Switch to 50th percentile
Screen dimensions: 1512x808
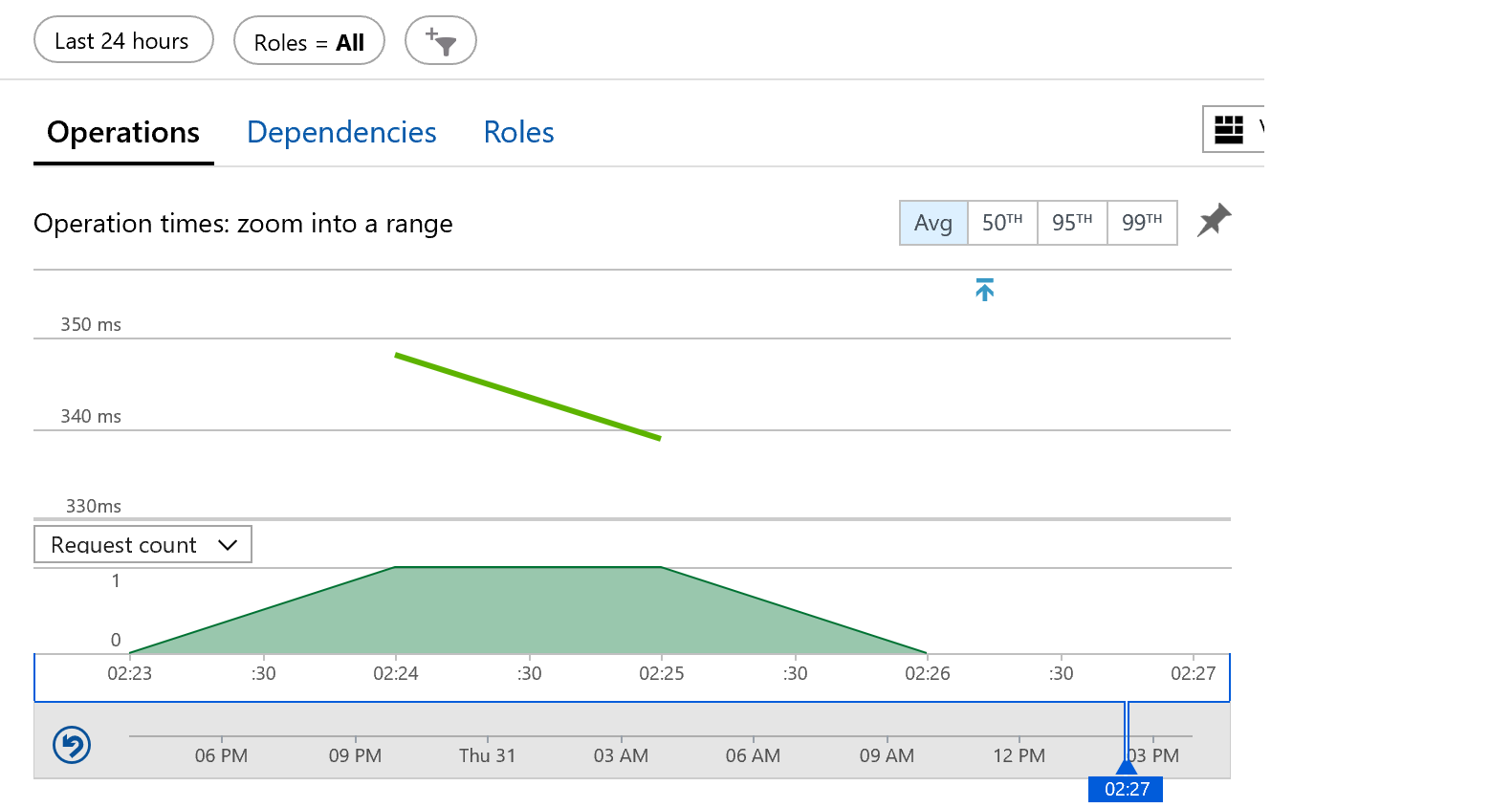(x=1002, y=223)
